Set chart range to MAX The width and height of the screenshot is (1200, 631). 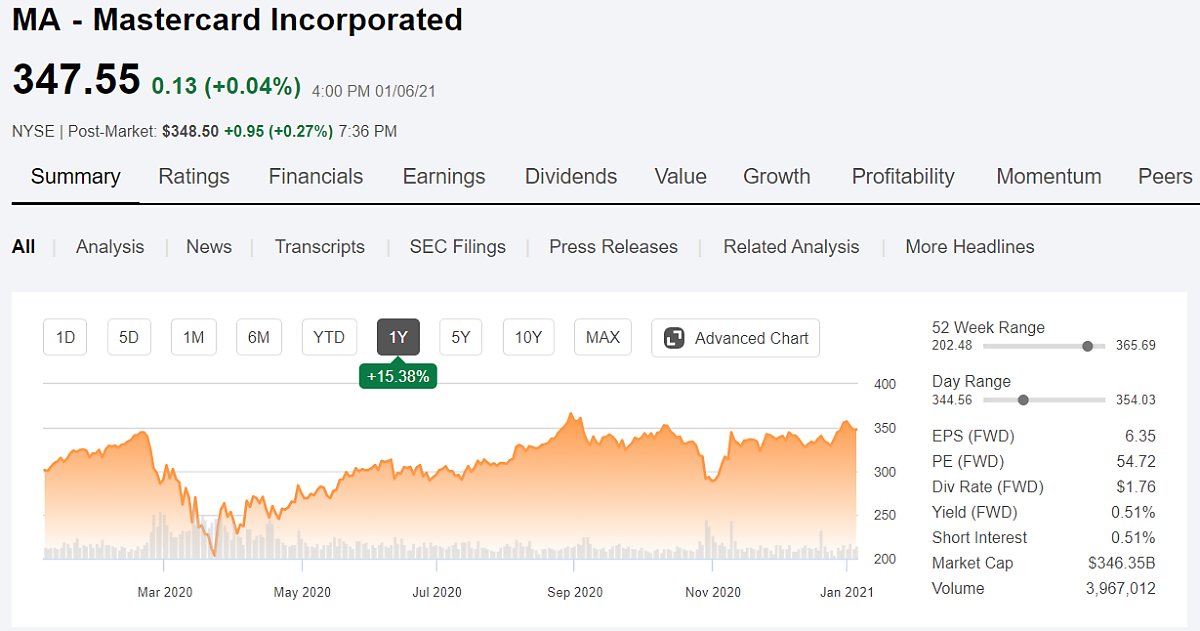(603, 338)
